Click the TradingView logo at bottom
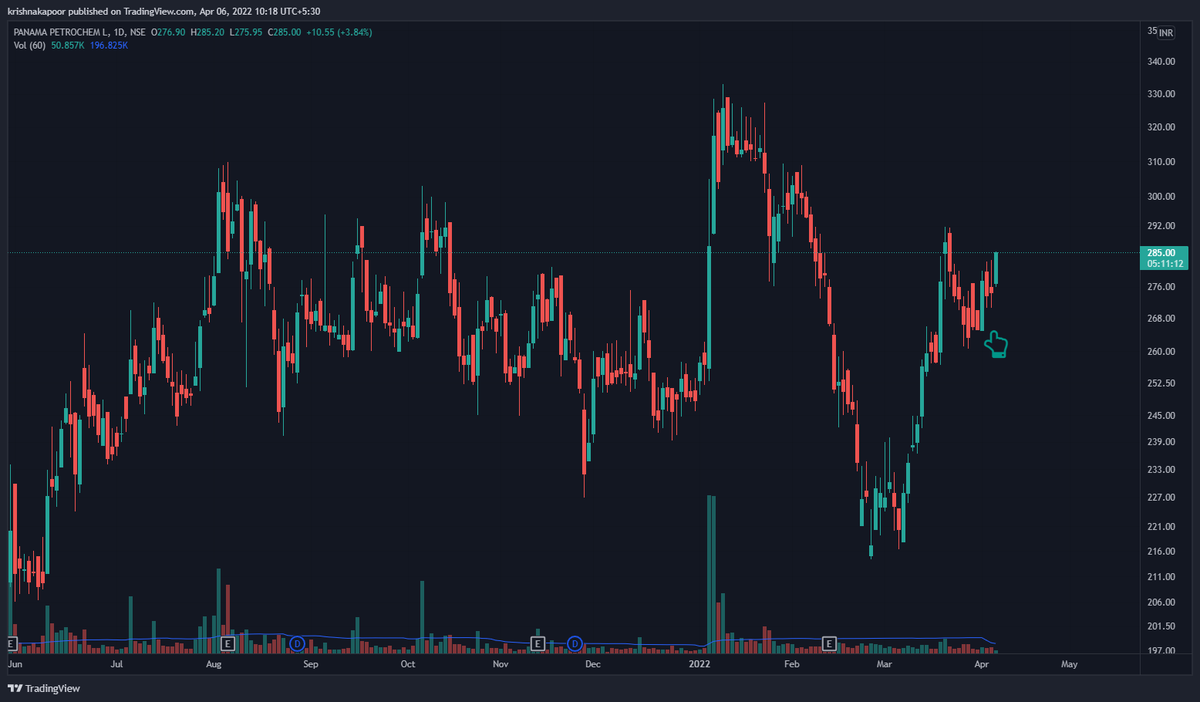This screenshot has width=1200, height=702. [44, 688]
